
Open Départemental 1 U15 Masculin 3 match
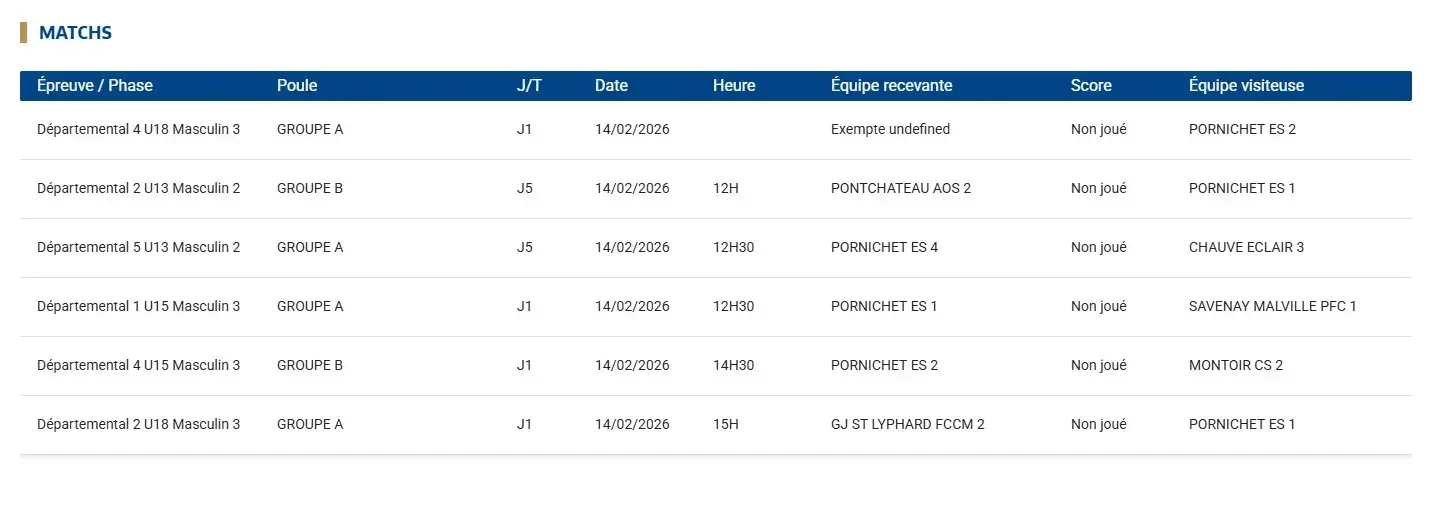click(x=138, y=307)
